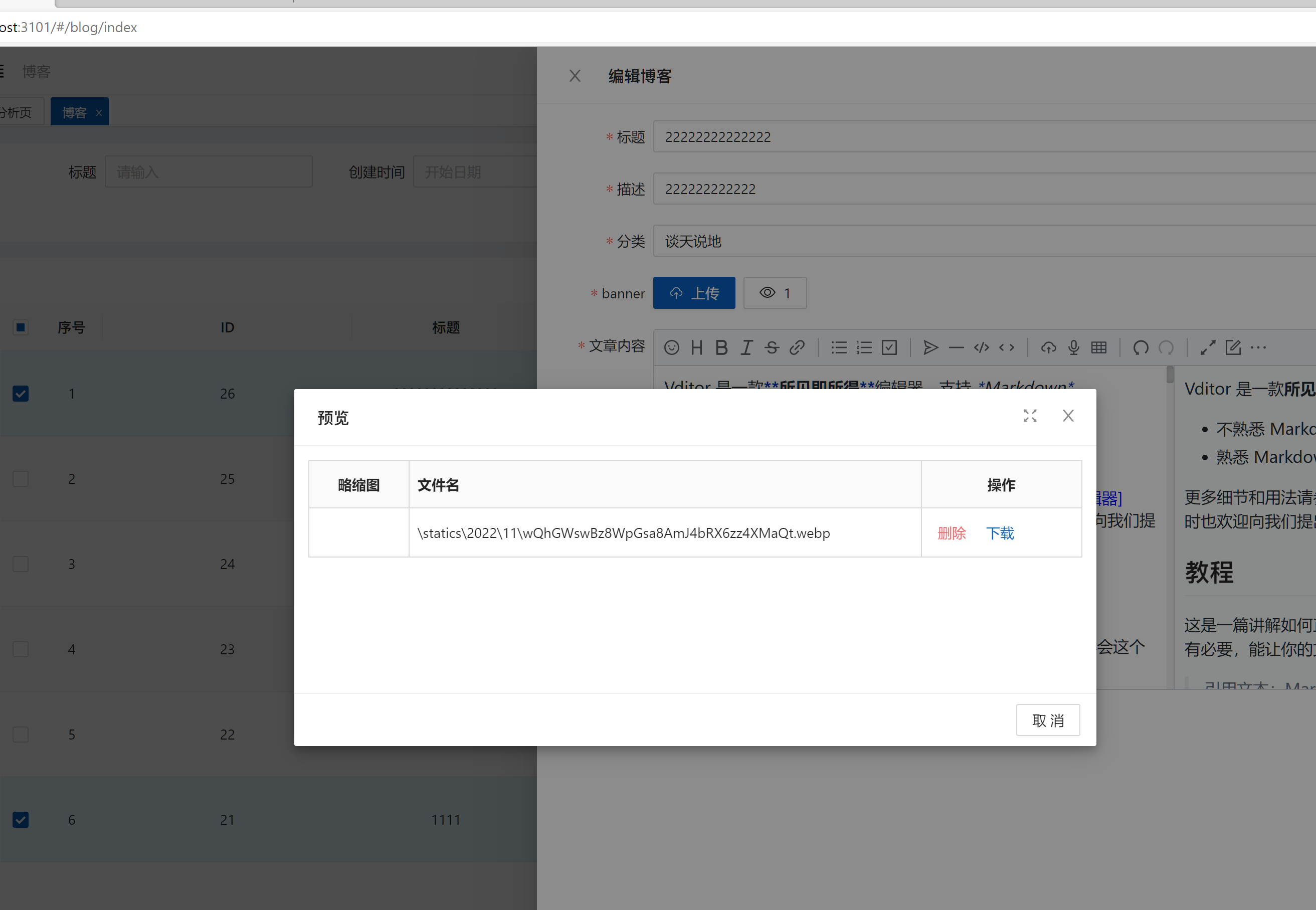Click the editor vertical scrollbar

pos(1170,376)
